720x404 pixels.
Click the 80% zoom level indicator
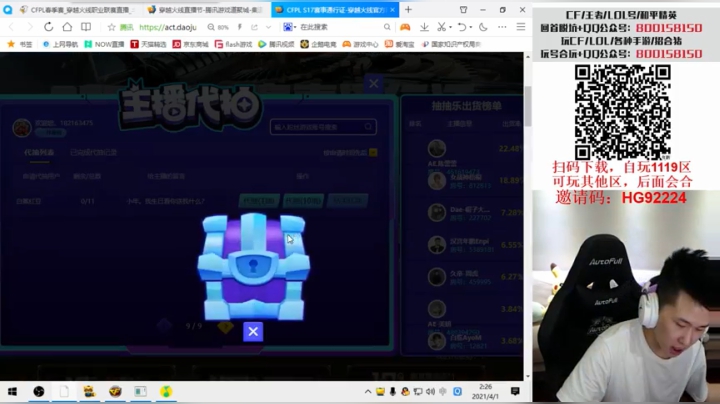[x=218, y=28]
